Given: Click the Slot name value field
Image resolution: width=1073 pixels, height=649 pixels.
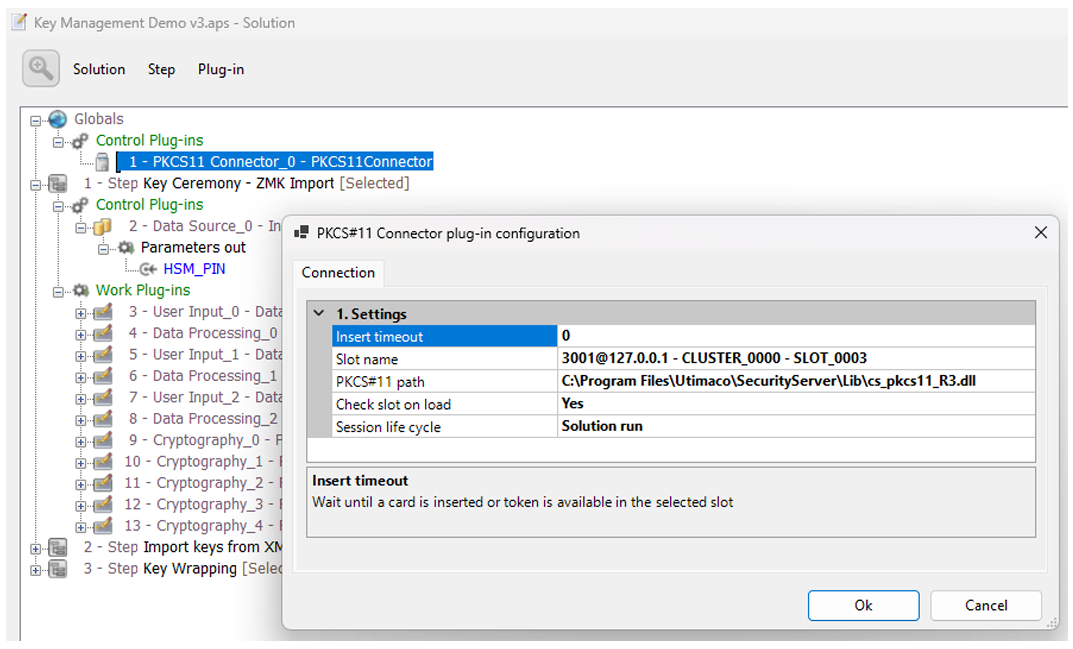Looking at the screenshot, I should point(796,358).
